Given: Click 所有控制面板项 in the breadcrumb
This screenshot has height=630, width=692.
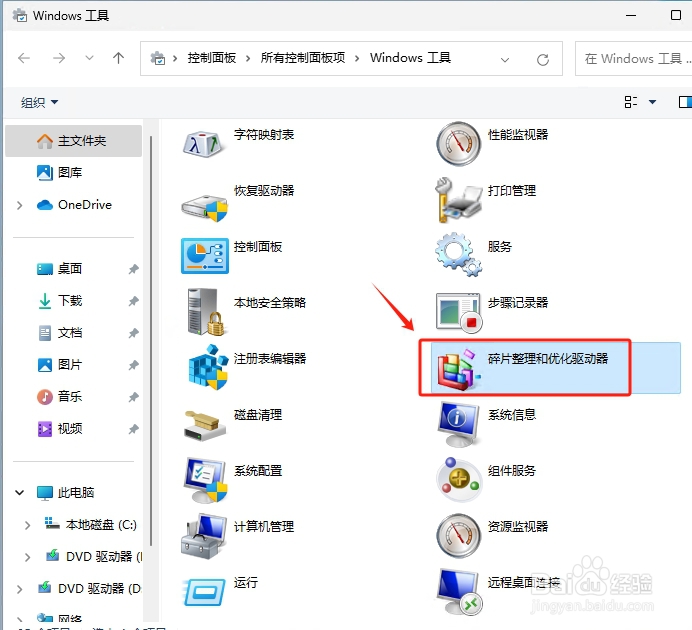Looking at the screenshot, I should tap(303, 58).
